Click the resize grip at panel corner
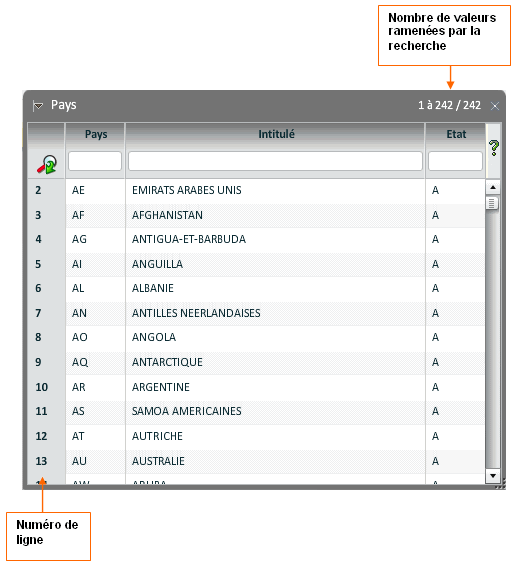 point(501,485)
